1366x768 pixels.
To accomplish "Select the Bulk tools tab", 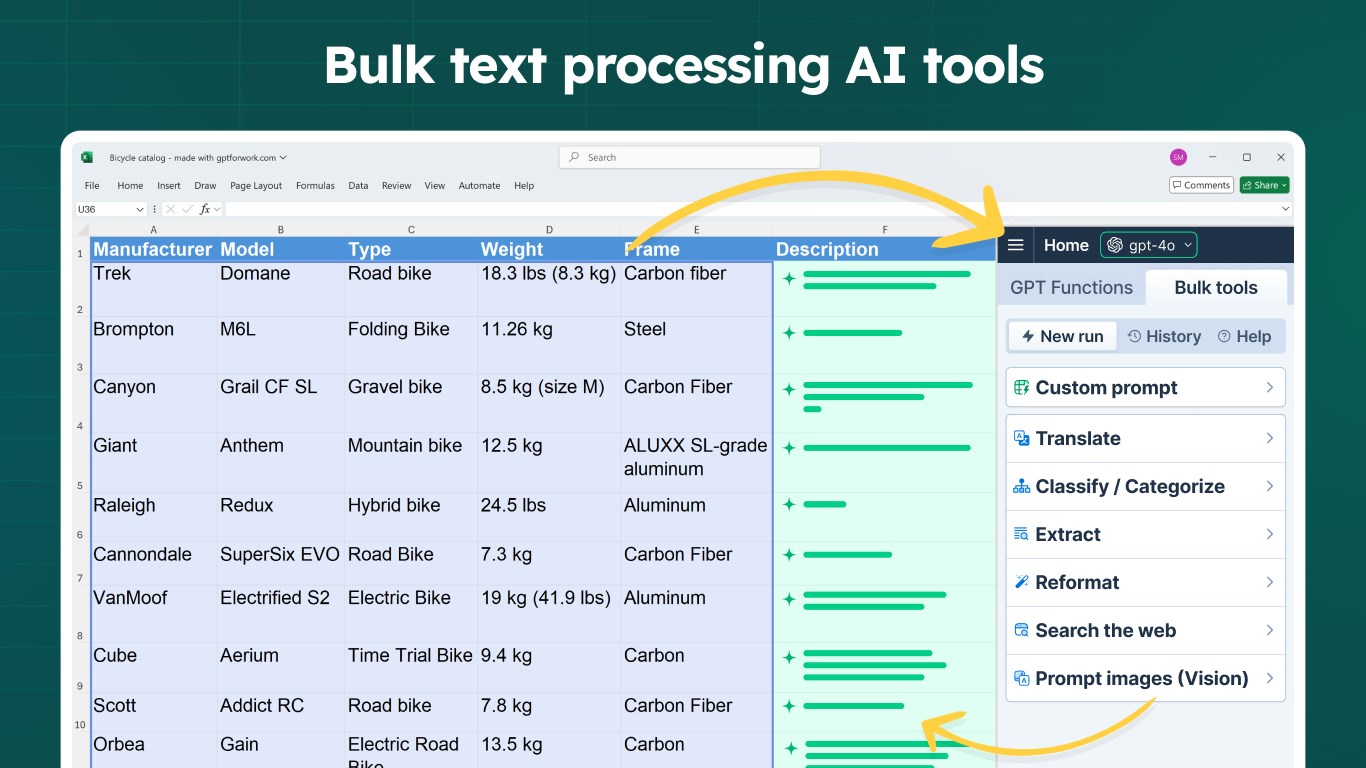I will (x=1216, y=287).
